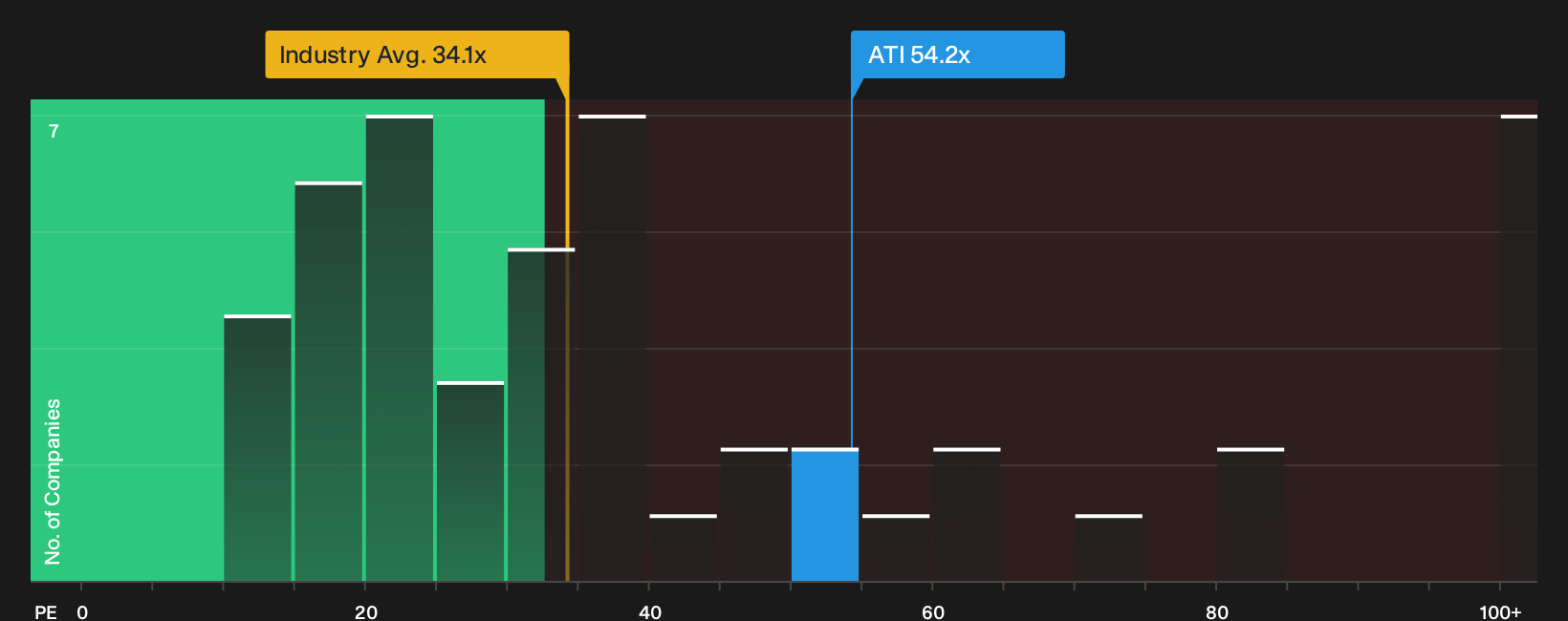
Task: Click the histogram bar for PE 15-20
Action: [x=329, y=381]
